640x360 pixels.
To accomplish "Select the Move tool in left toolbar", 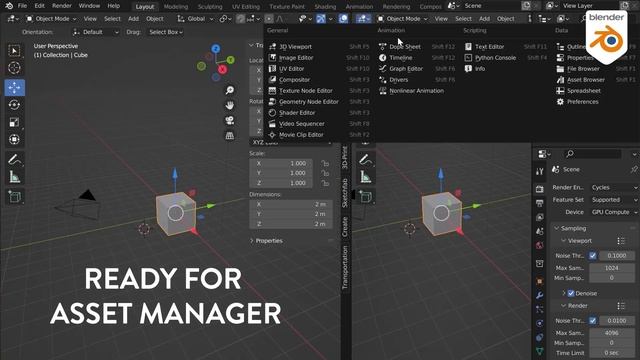I will [14, 87].
